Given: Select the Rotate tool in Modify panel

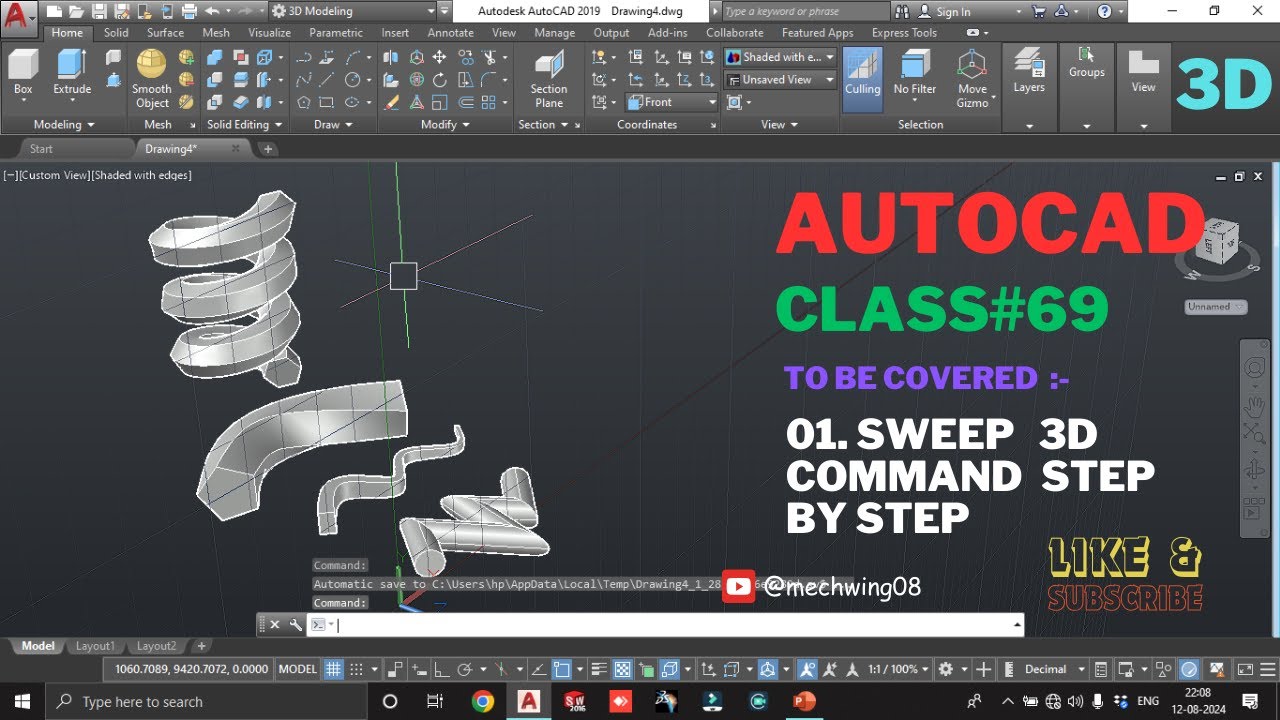Looking at the screenshot, I should (439, 79).
